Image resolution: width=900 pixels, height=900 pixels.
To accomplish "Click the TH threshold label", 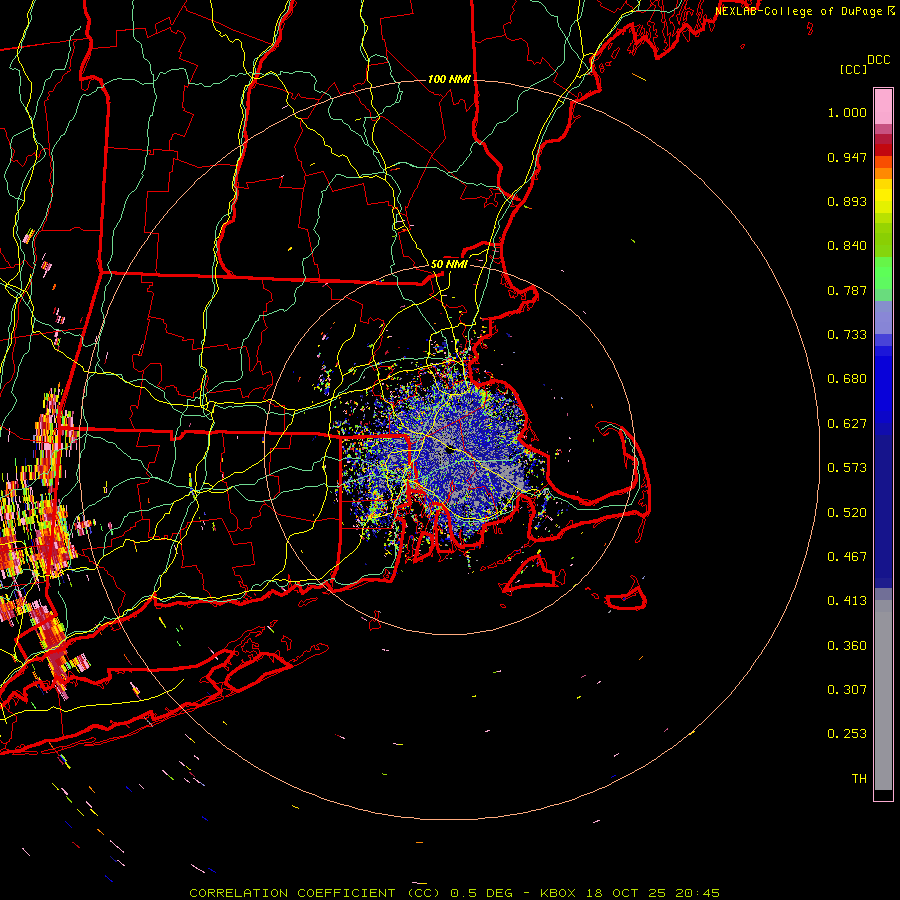I will [859, 779].
